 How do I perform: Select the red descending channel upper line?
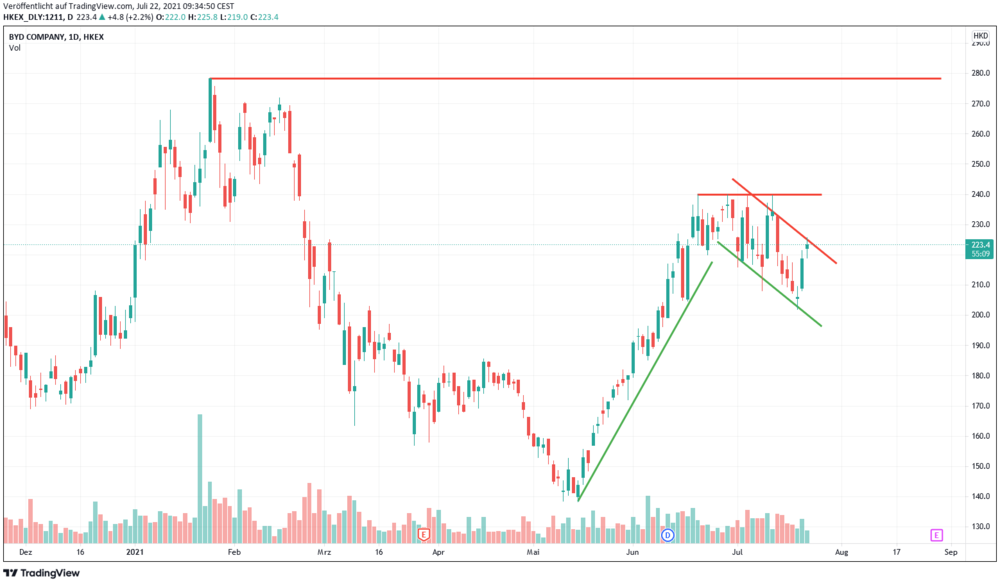coord(784,221)
